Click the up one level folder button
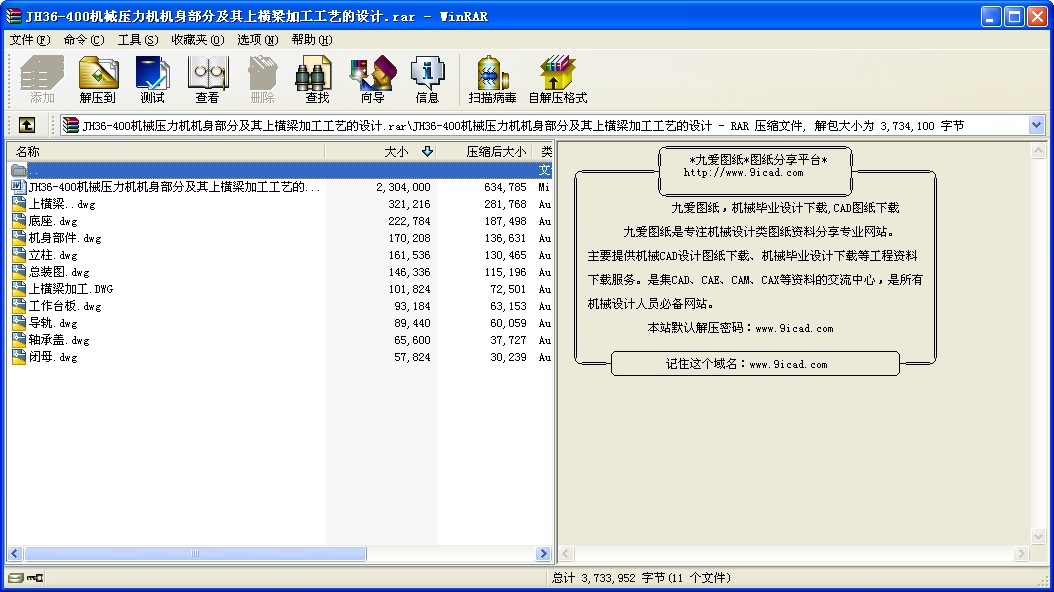The image size is (1054, 592). coord(27,125)
